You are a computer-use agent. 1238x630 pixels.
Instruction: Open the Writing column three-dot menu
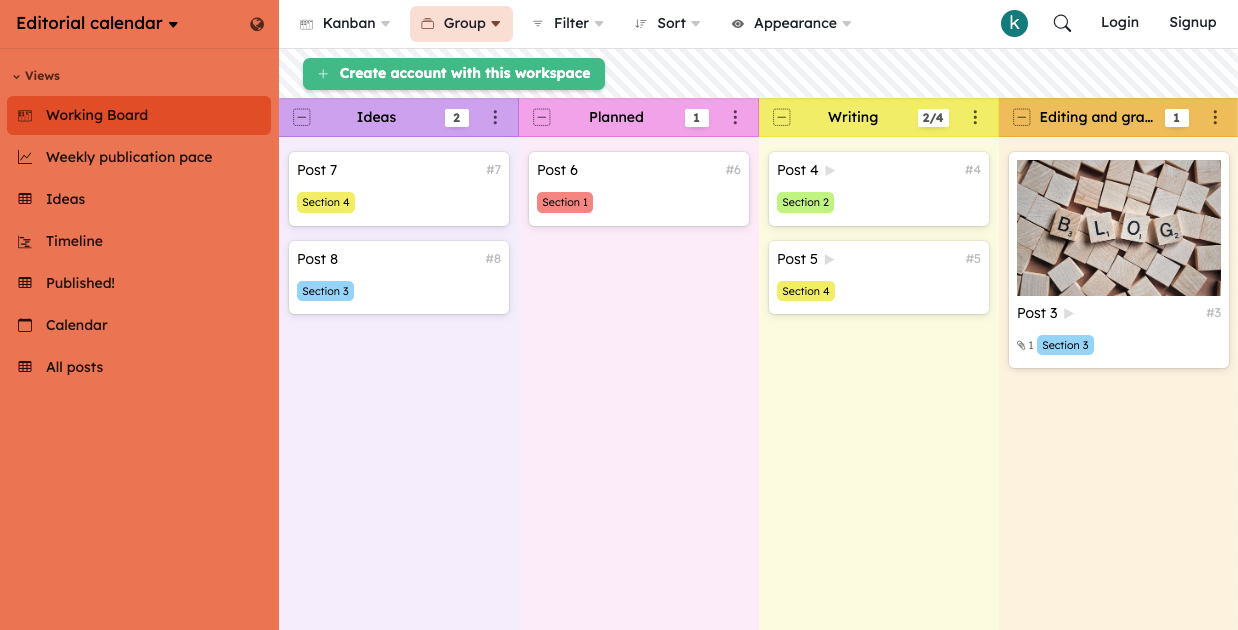pyautogui.click(x=975, y=118)
